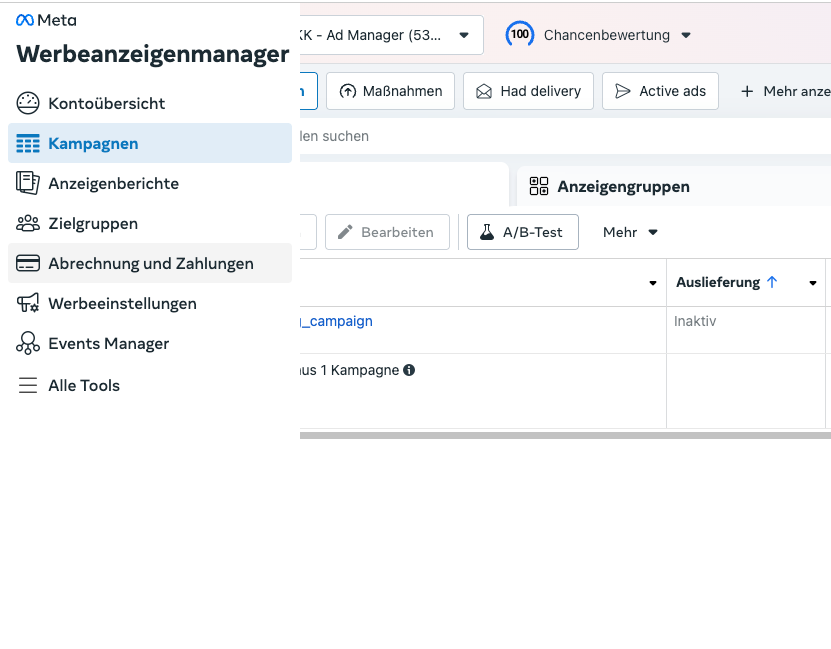Click the Maßnahmen filter button
831x649 pixels.
click(391, 91)
